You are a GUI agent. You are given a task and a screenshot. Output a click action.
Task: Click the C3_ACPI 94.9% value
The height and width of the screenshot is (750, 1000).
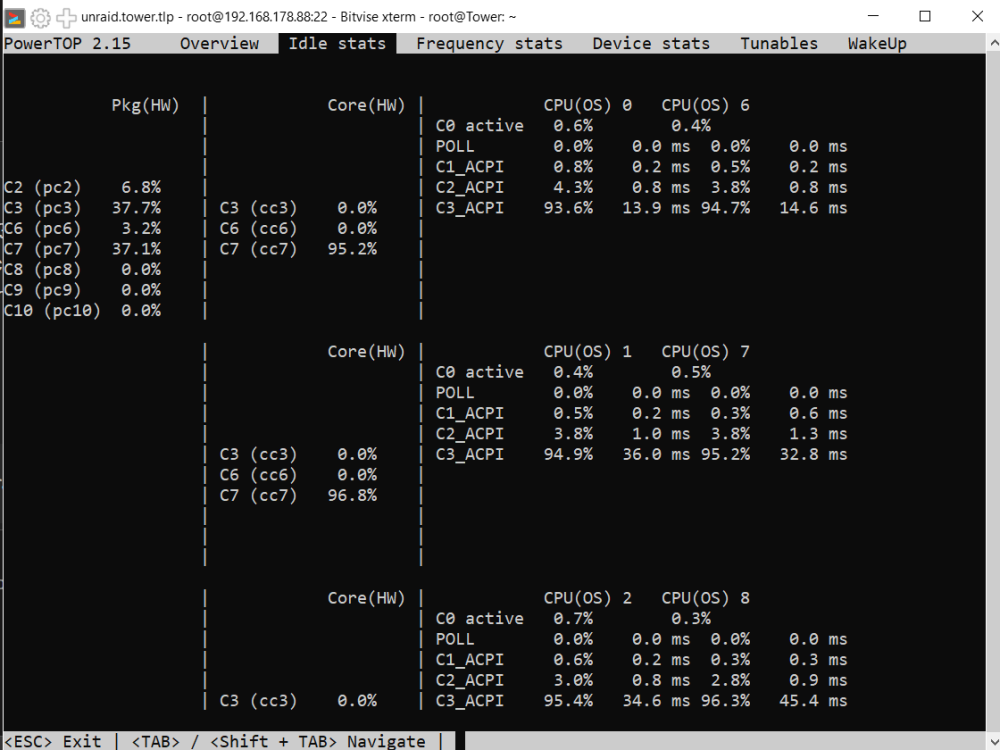pyautogui.click(x=568, y=455)
